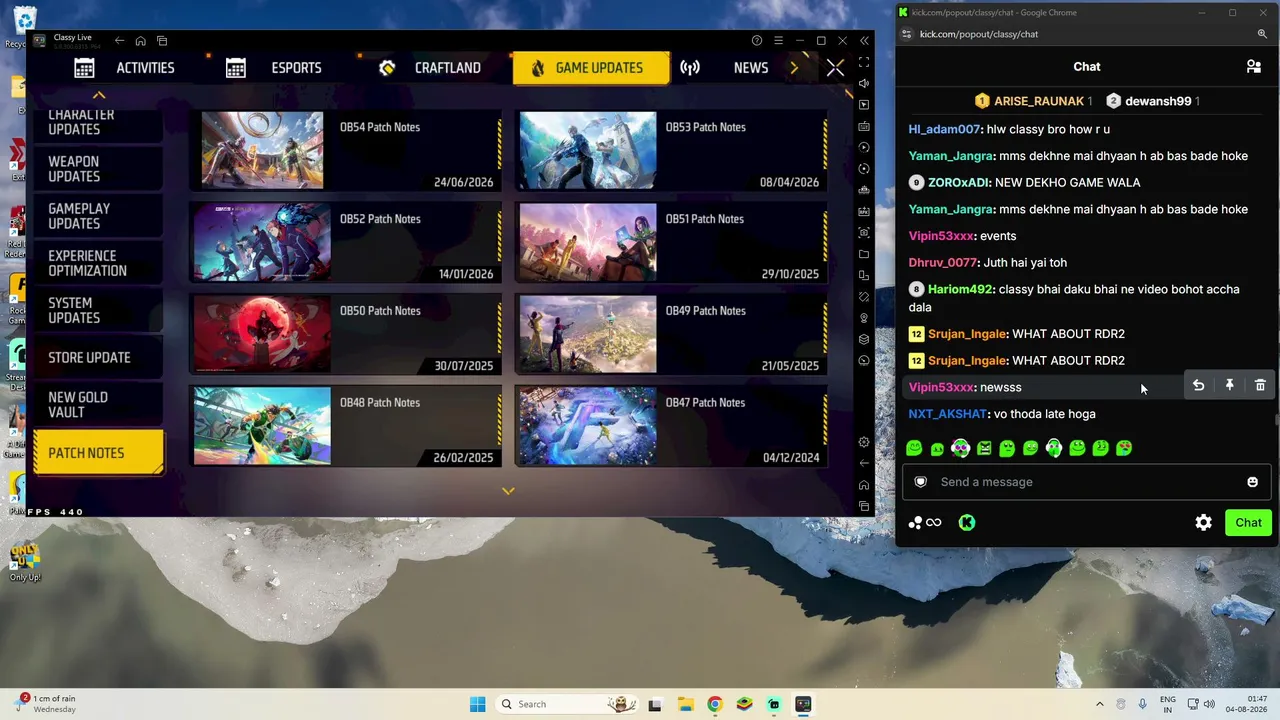The image size is (1280, 720).
Task: Open chat settings gear
Action: tap(1204, 522)
